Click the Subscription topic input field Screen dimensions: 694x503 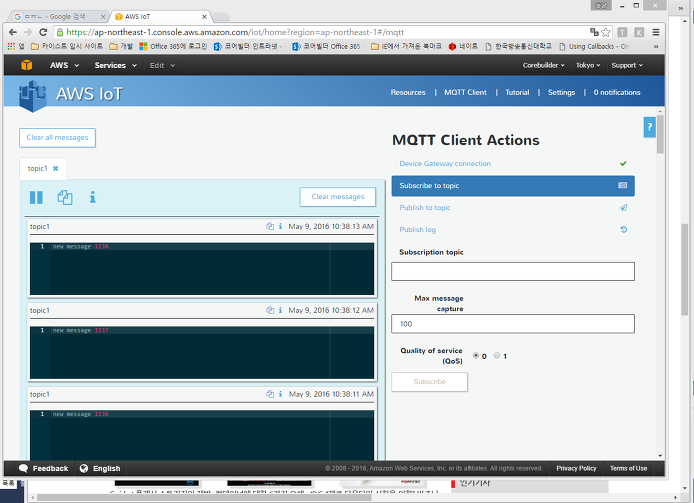click(x=513, y=271)
